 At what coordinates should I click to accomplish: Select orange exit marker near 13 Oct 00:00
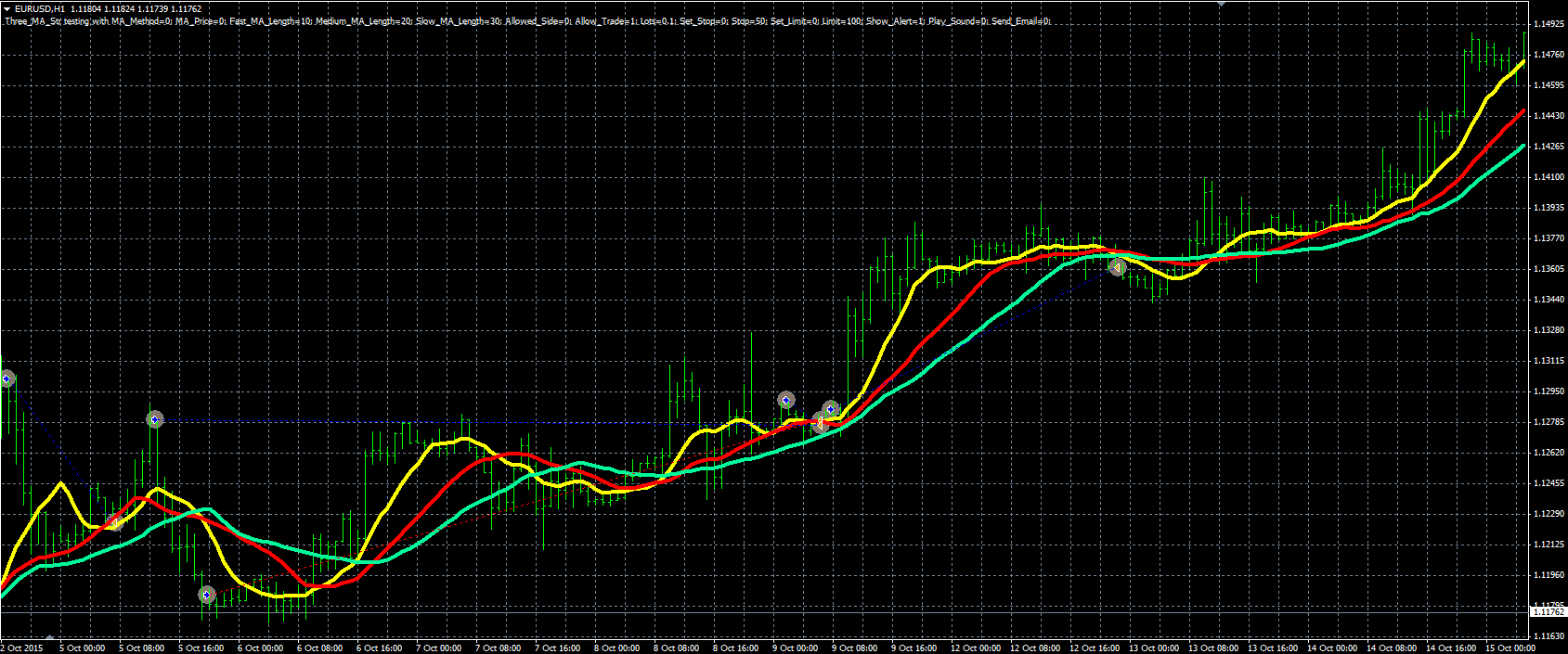pyautogui.click(x=1118, y=267)
